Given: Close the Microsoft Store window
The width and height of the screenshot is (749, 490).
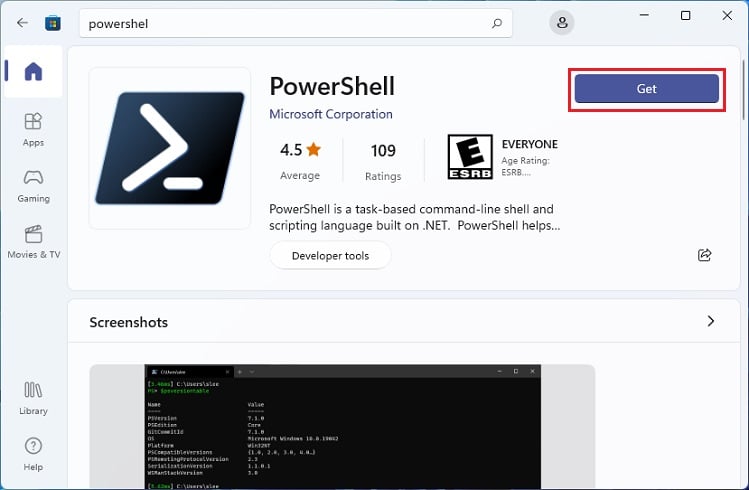Looking at the screenshot, I should (727, 15).
